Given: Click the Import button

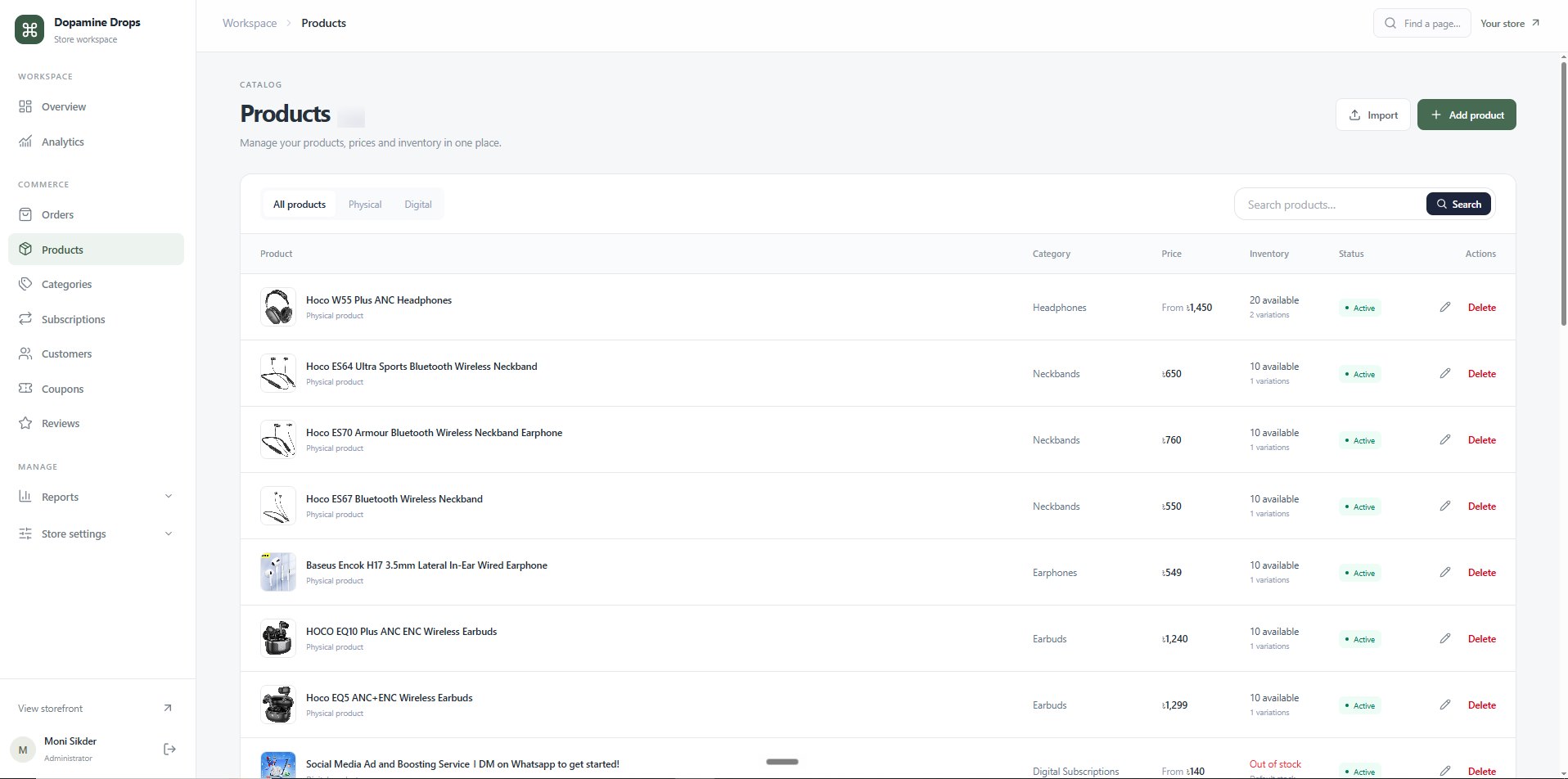Looking at the screenshot, I should point(1373,115).
